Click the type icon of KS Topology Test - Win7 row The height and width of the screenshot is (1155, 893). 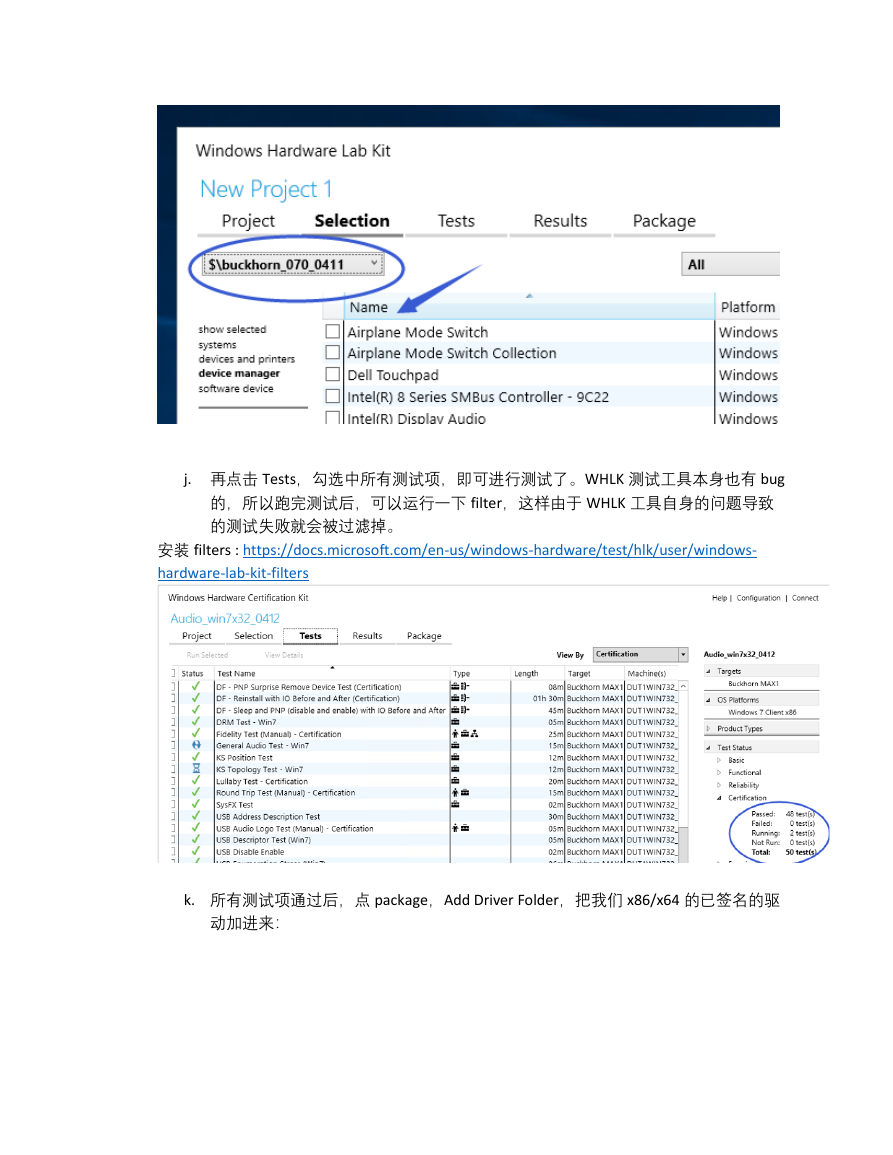pos(455,769)
